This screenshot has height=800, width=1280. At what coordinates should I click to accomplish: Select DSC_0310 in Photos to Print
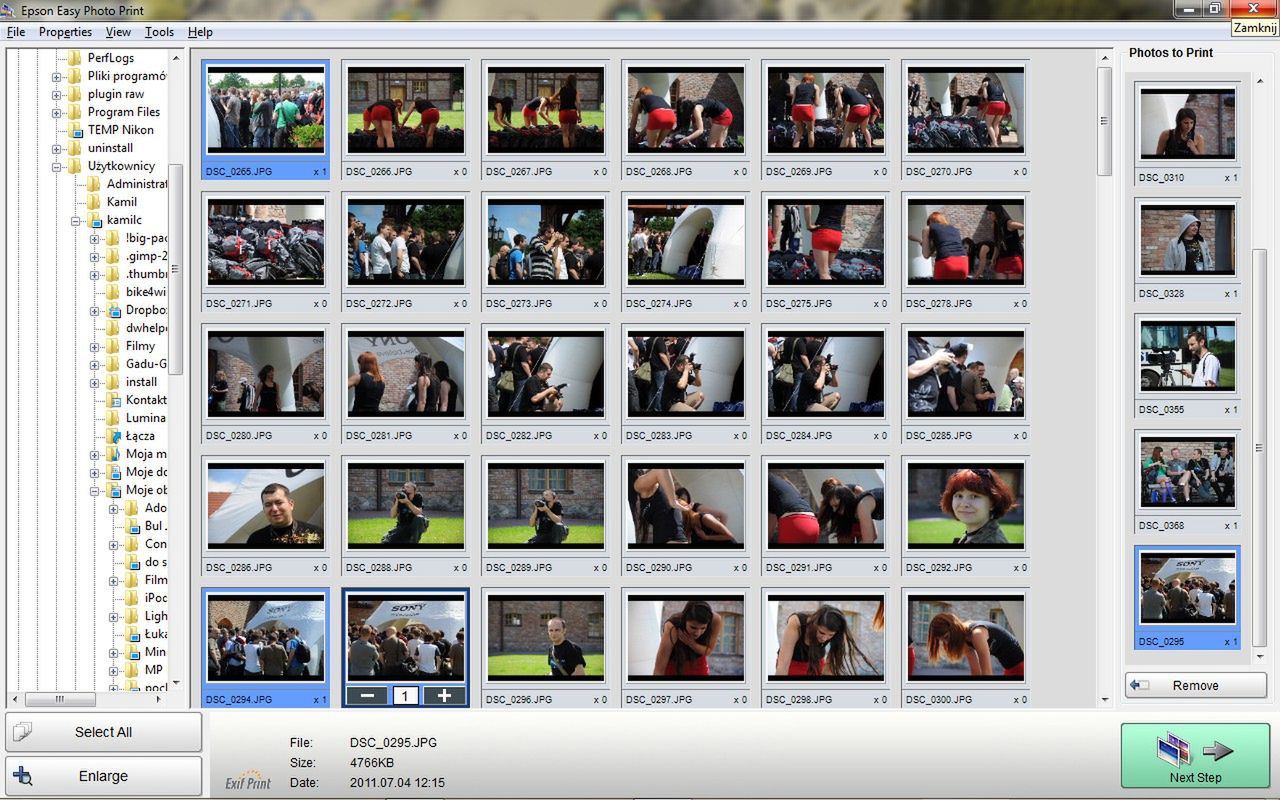pyautogui.click(x=1188, y=135)
